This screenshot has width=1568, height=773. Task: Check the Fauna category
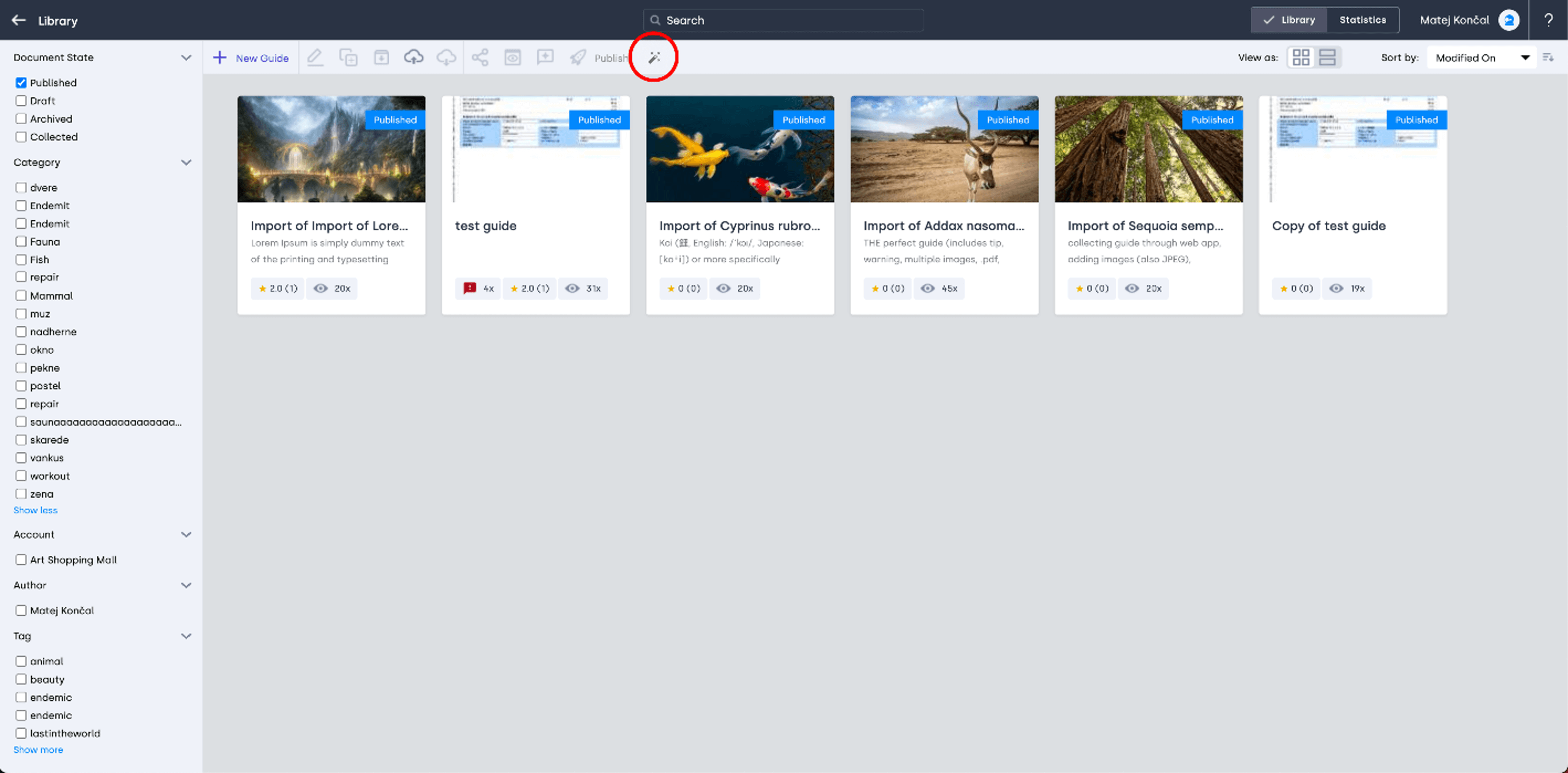[21, 241]
